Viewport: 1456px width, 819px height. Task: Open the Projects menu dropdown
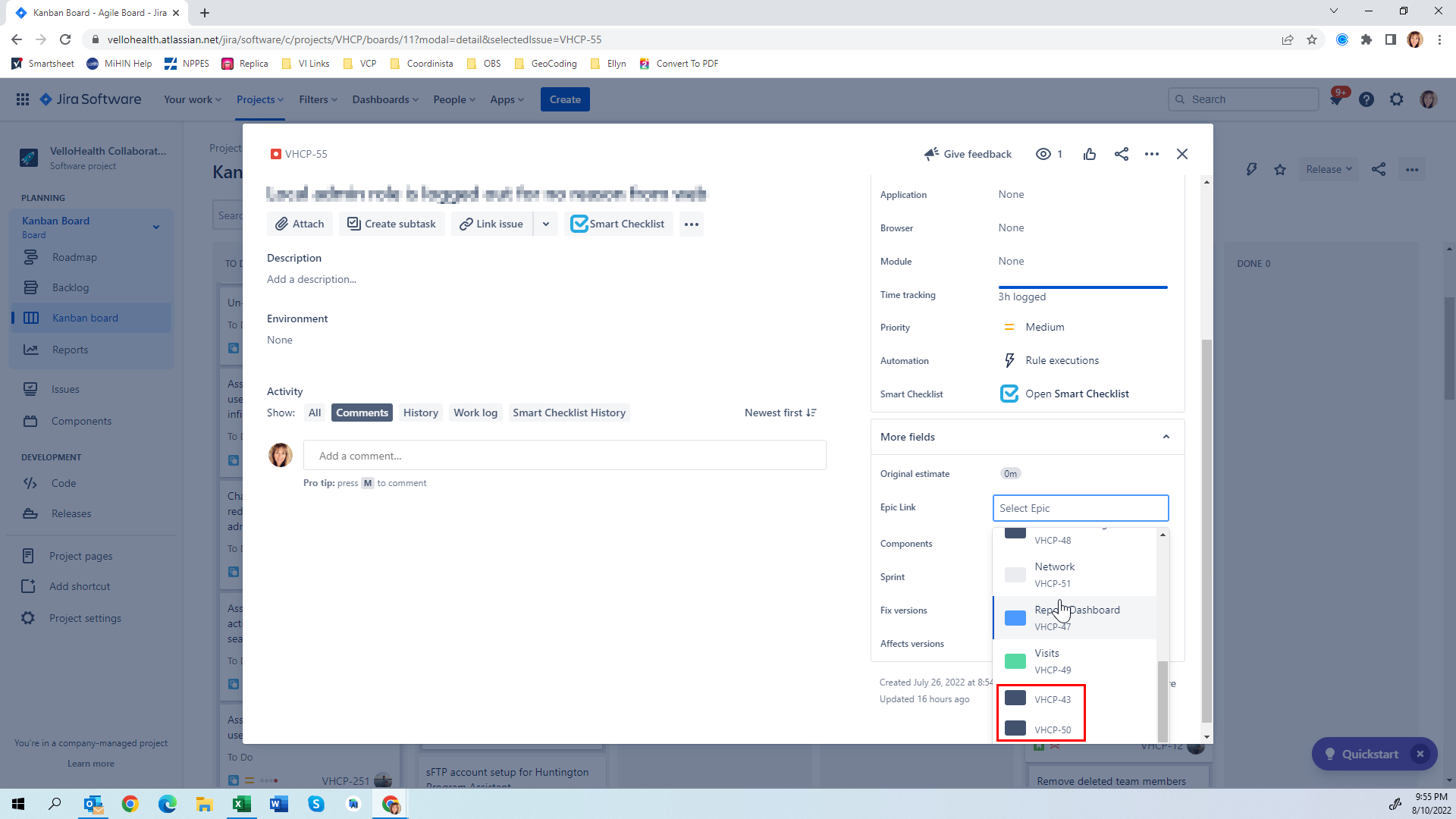pos(260,99)
